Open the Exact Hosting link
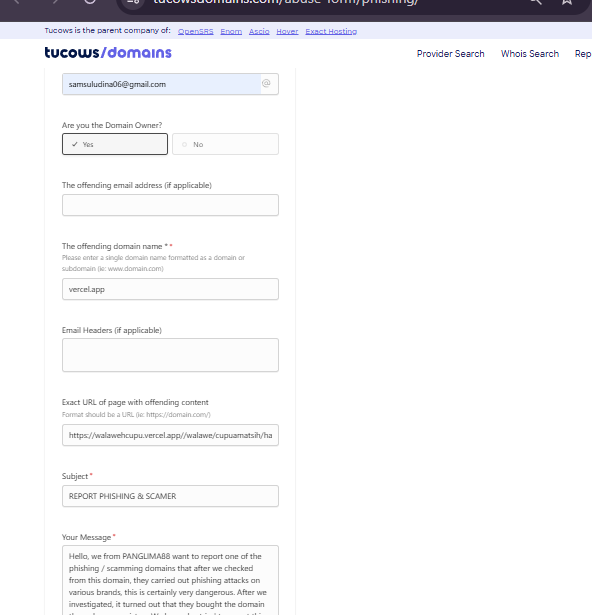The image size is (592, 615). [x=331, y=31]
